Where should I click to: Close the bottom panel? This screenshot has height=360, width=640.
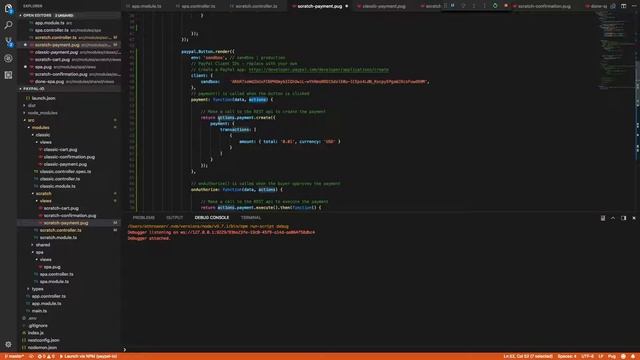point(634,218)
